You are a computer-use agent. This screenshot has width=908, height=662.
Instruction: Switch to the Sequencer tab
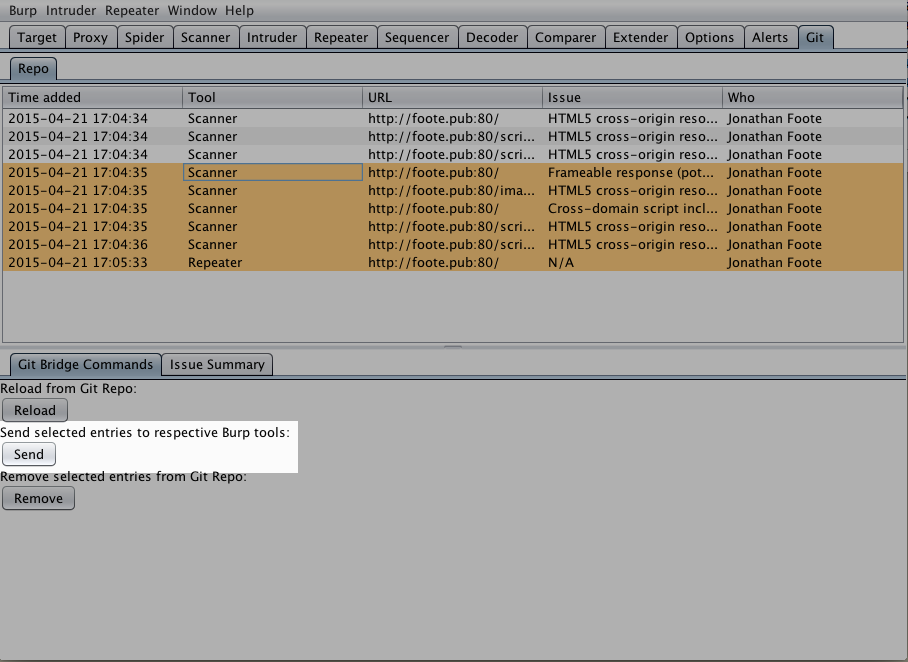[x=417, y=37]
